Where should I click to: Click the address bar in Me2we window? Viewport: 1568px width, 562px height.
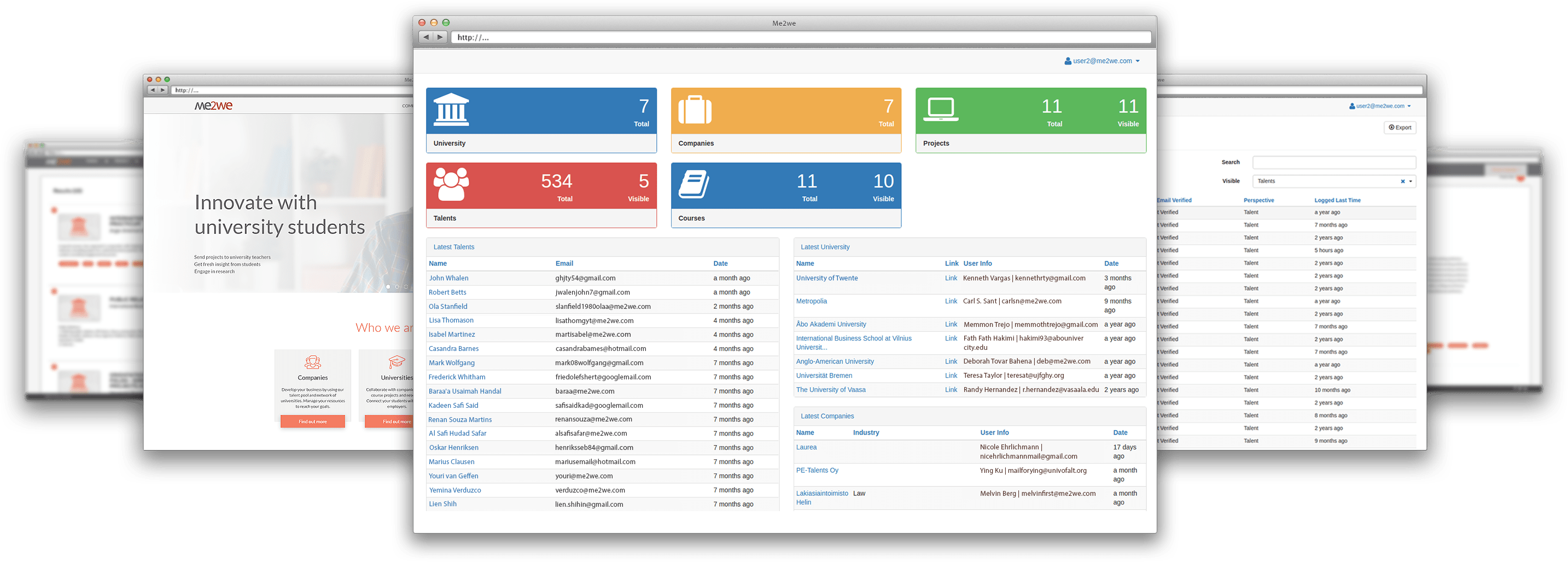(x=801, y=37)
